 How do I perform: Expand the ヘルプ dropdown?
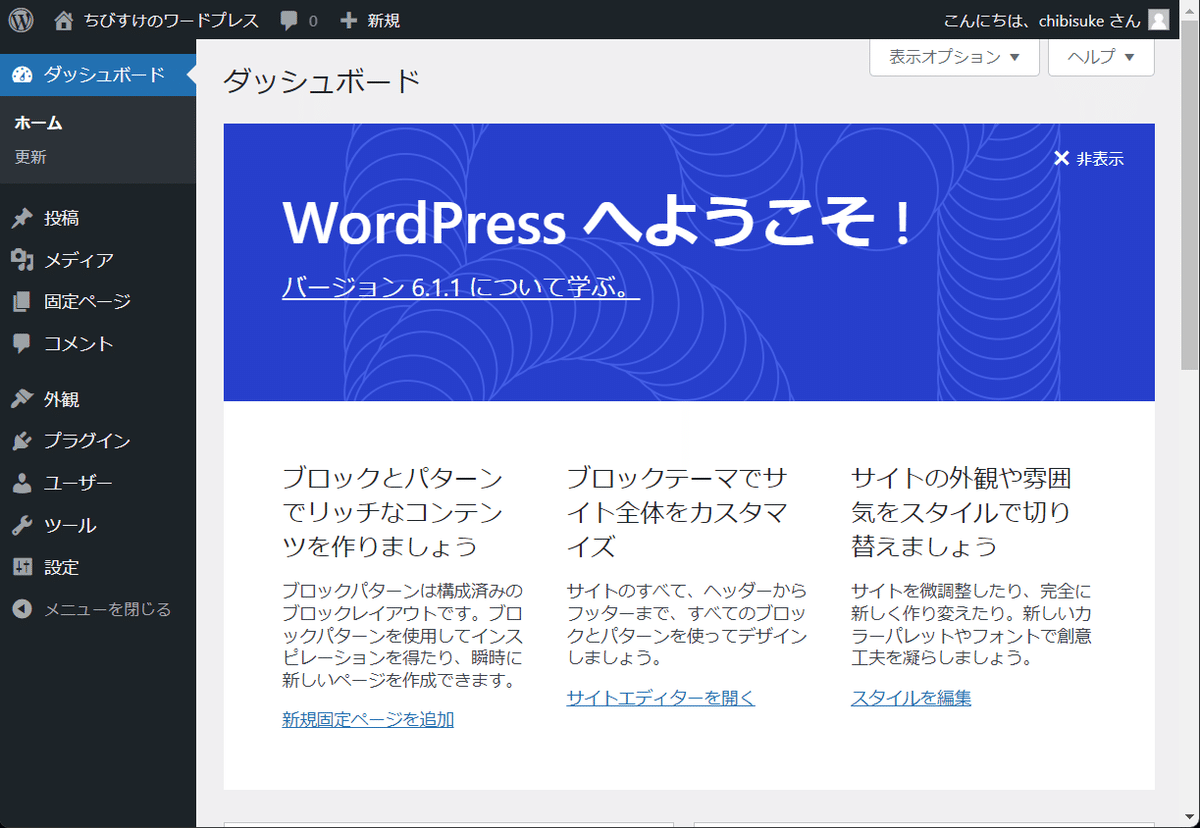[x=1101, y=57]
